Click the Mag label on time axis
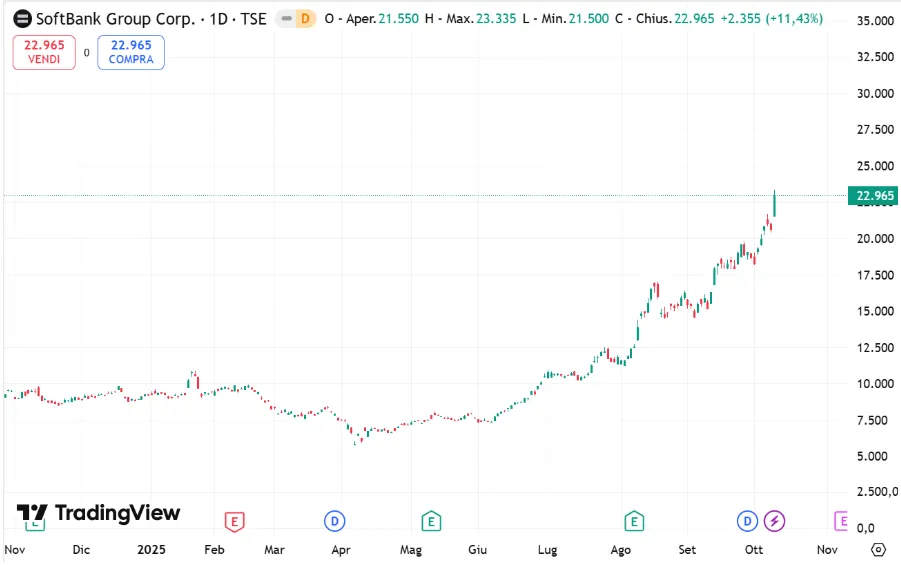 coord(411,550)
